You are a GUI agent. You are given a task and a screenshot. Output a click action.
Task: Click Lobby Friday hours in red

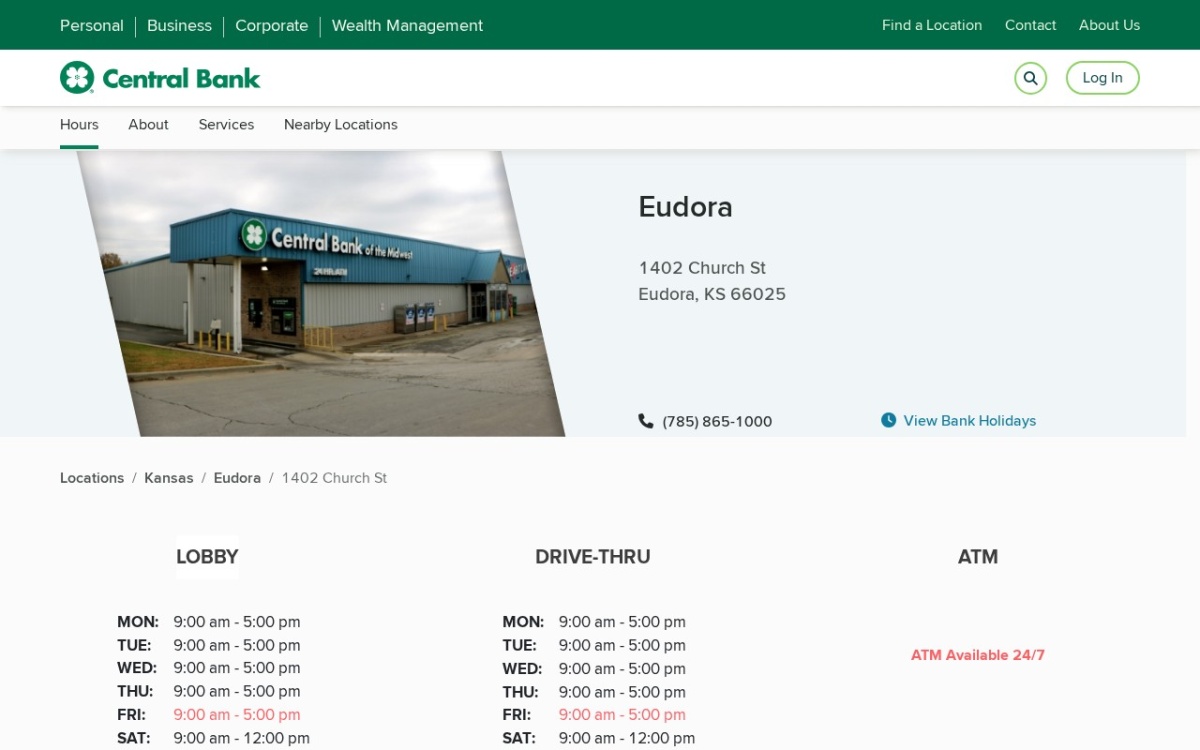pos(237,715)
